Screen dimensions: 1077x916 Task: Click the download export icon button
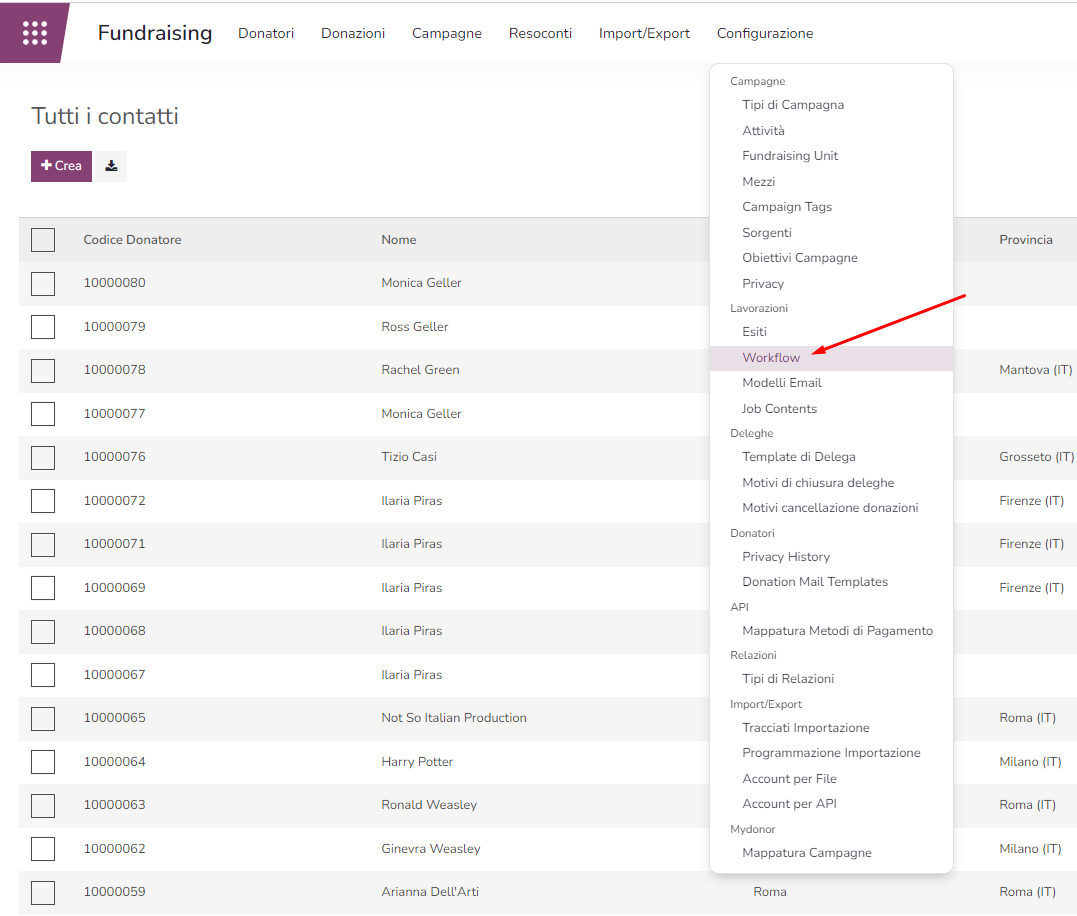point(111,166)
